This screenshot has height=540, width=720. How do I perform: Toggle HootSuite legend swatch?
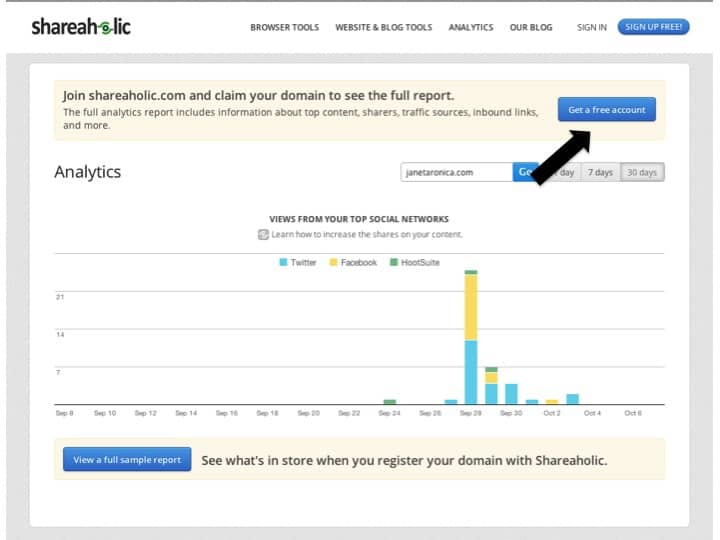(394, 262)
